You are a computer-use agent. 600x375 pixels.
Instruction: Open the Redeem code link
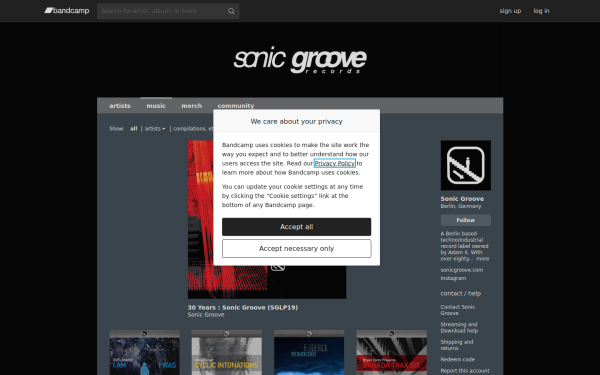click(x=458, y=359)
